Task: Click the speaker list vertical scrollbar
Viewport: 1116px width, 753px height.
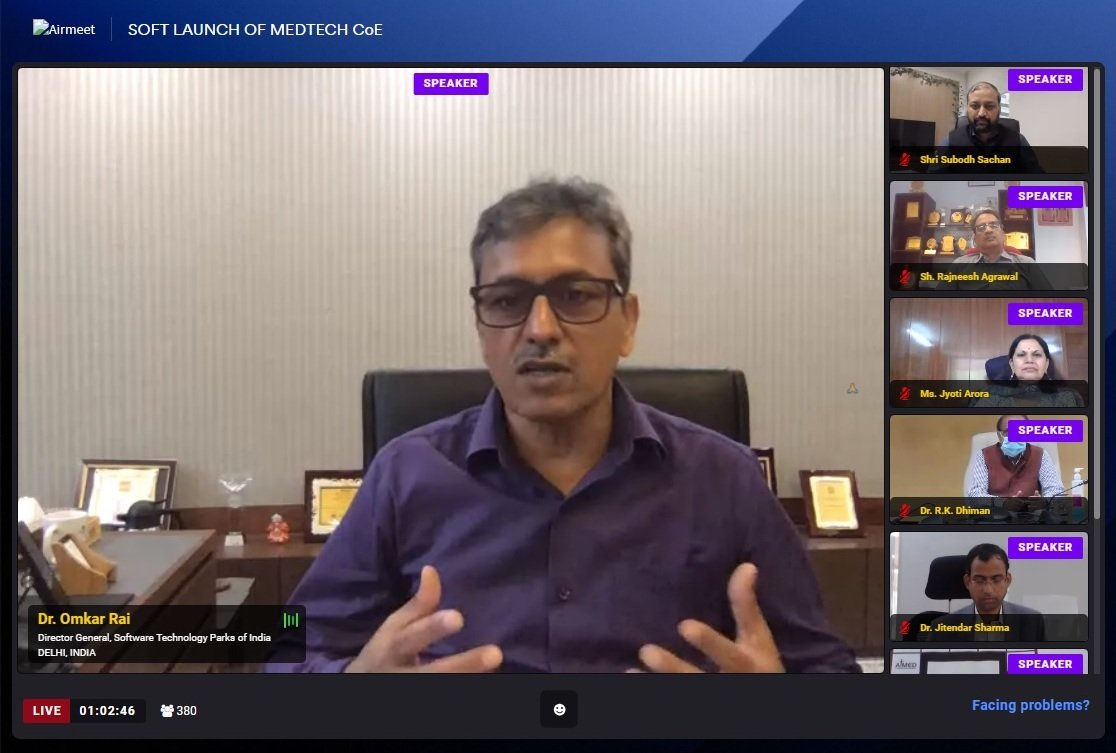Action: (1098, 293)
